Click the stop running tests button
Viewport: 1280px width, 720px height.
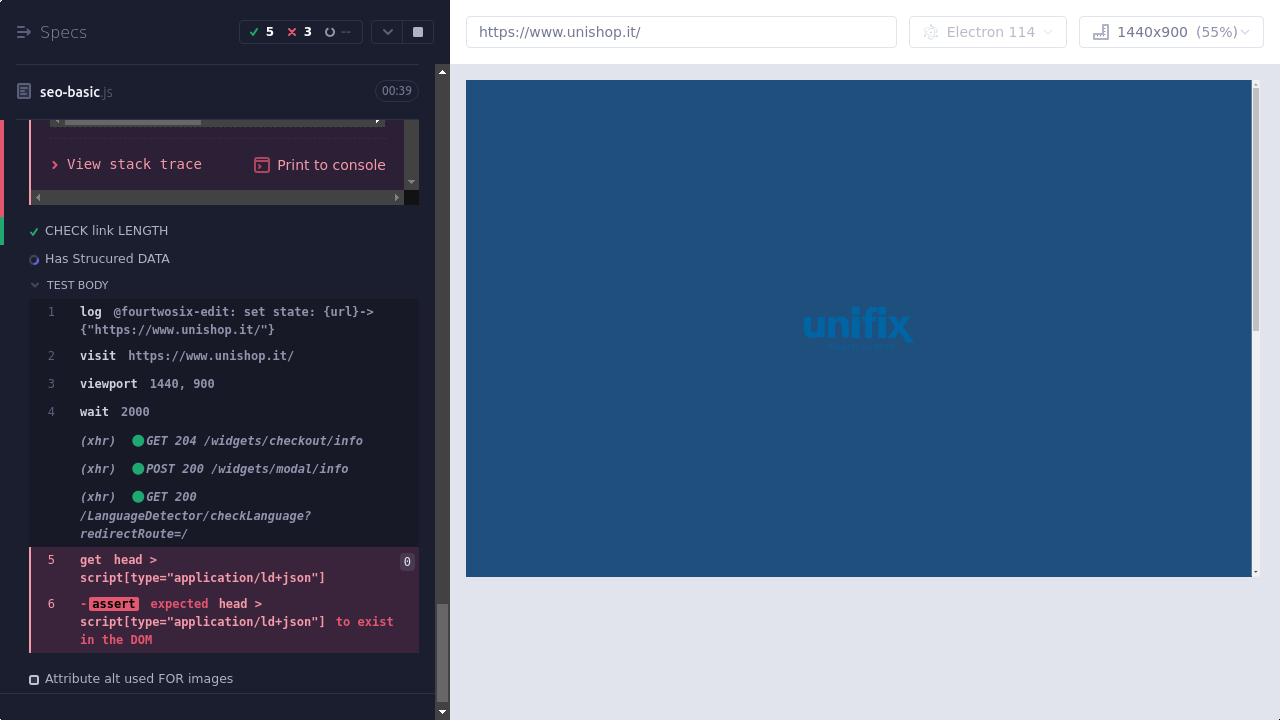click(x=418, y=32)
